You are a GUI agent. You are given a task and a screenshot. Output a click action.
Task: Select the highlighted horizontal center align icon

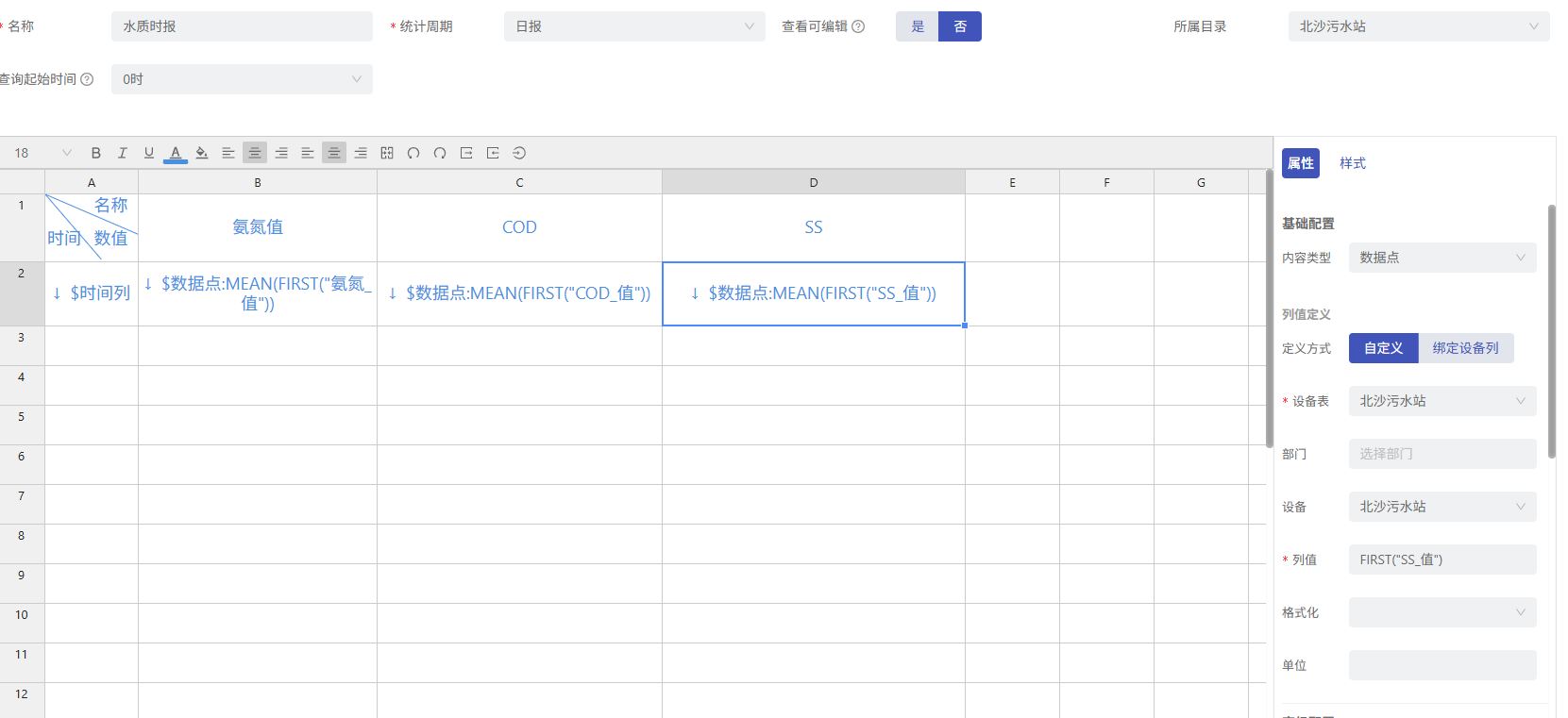pyautogui.click(x=254, y=153)
